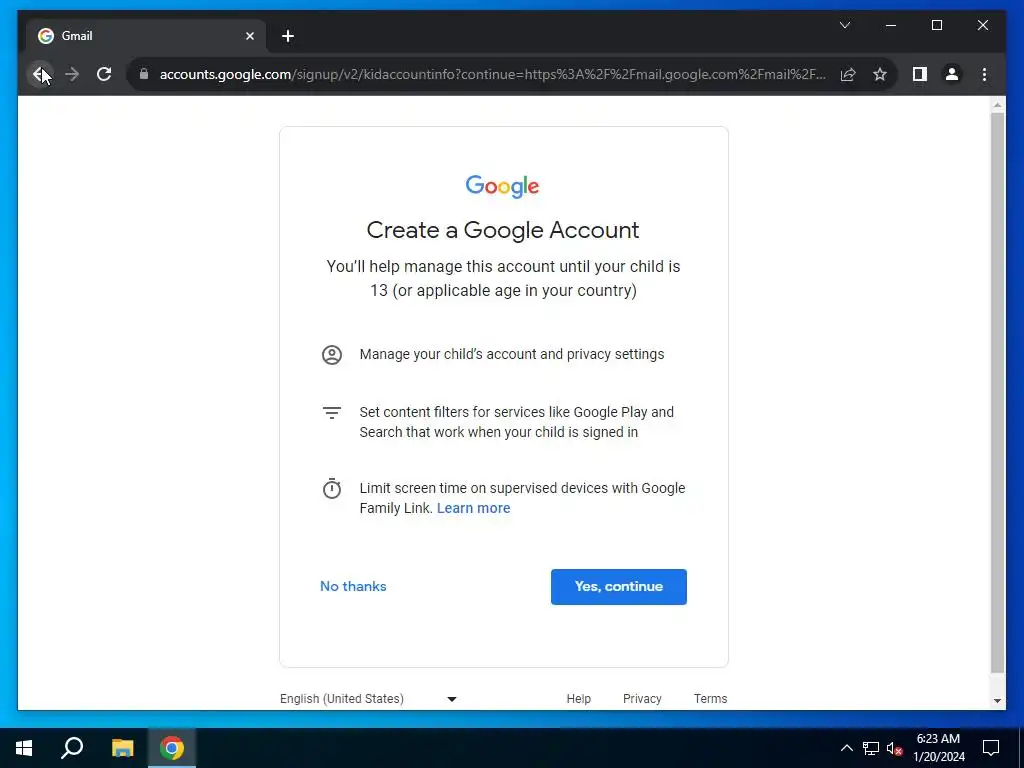Maximize the Chrome window

pos(936,25)
